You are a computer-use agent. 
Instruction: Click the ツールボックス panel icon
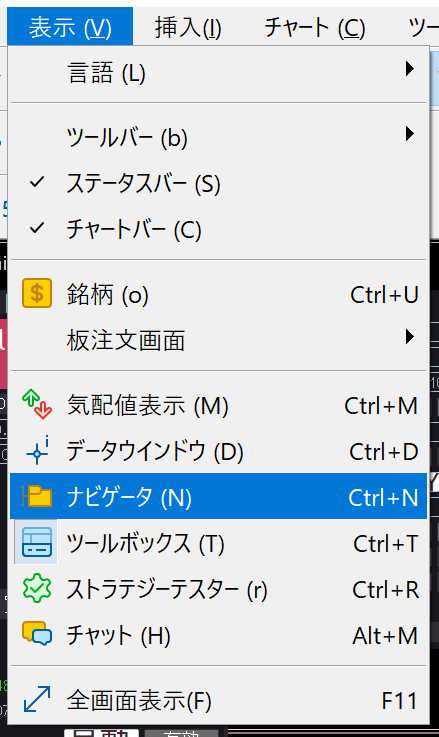pyautogui.click(x=37, y=542)
